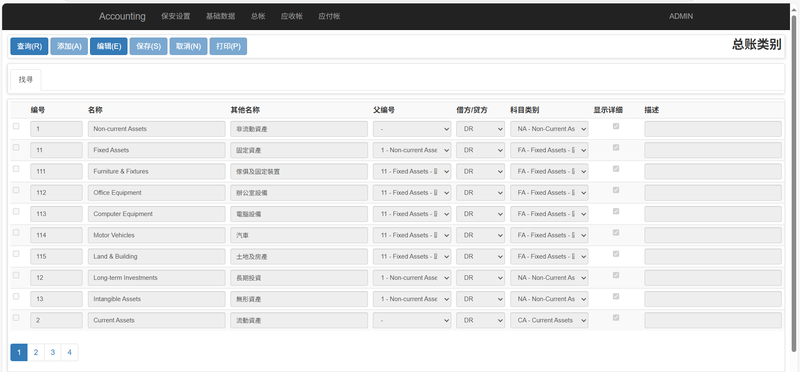800x372 pixels.
Task: Click the 编号 field containing 113
Action: [56, 214]
